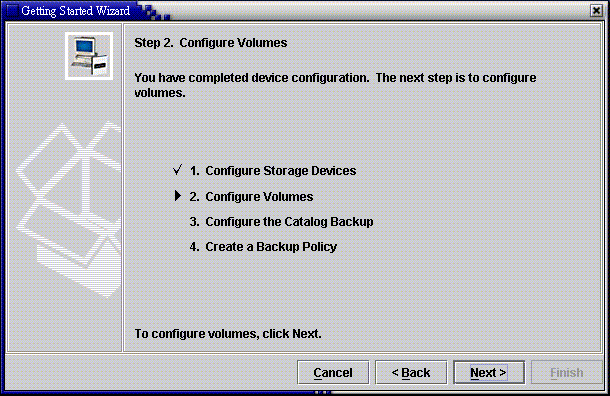Click the checkmark beside Configure Storage Devices
The image size is (610, 396).
pyautogui.click(x=177, y=170)
